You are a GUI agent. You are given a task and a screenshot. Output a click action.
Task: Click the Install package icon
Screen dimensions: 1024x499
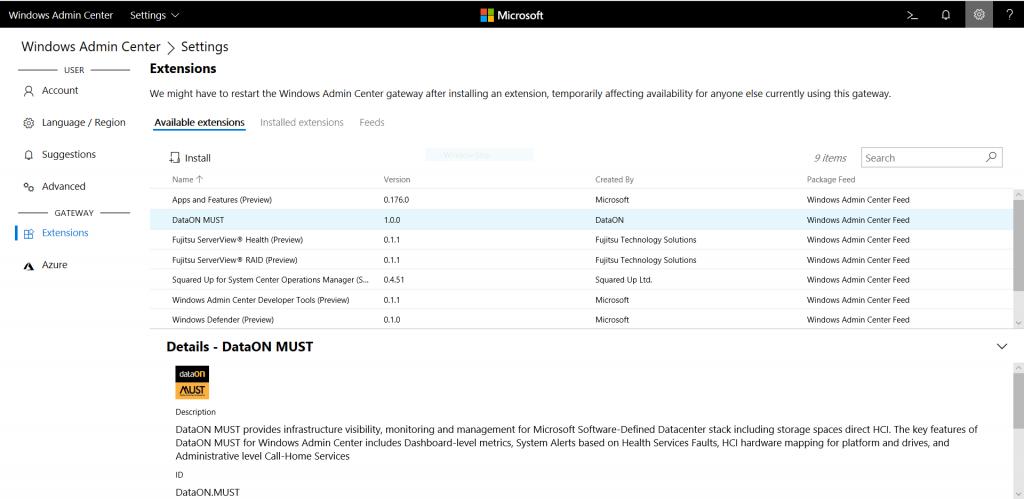pos(174,157)
